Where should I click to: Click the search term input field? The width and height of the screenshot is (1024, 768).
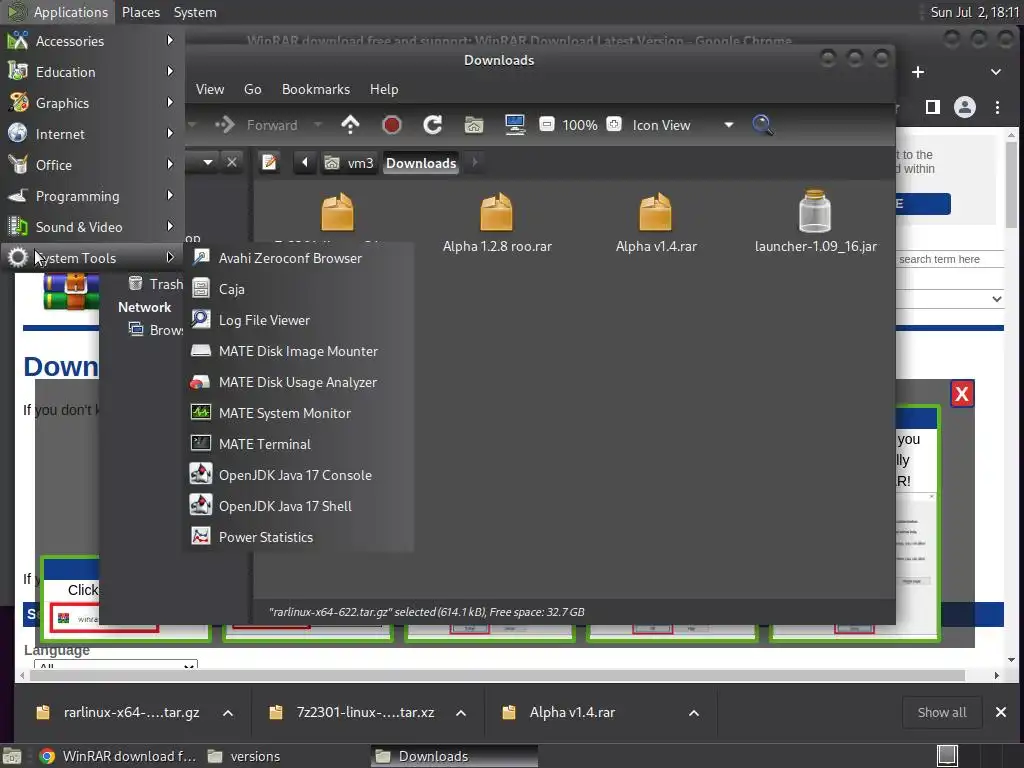(949, 259)
